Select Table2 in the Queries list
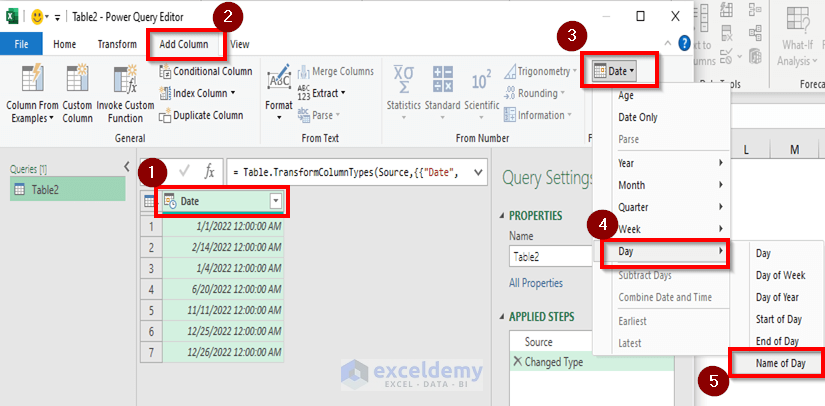Image resolution: width=825 pixels, height=406 pixels. (68, 189)
